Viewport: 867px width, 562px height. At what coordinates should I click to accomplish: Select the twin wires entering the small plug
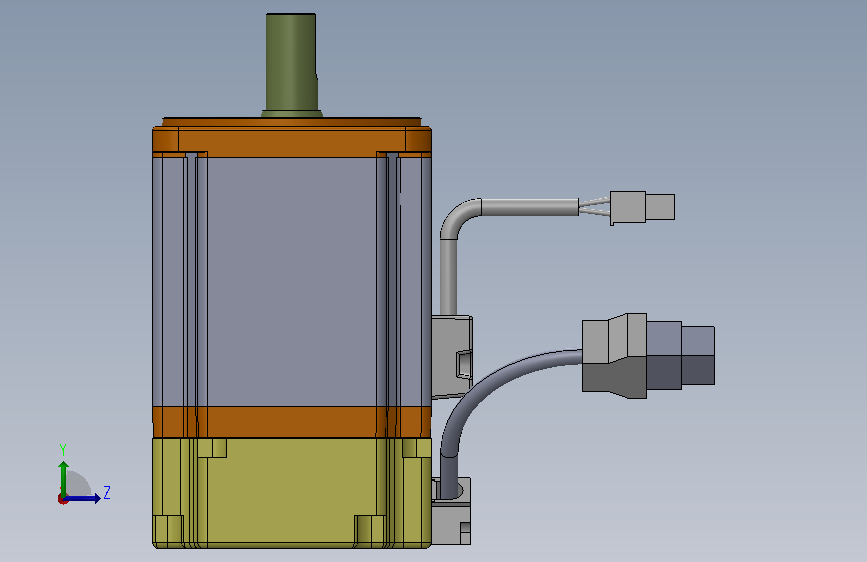(594, 207)
